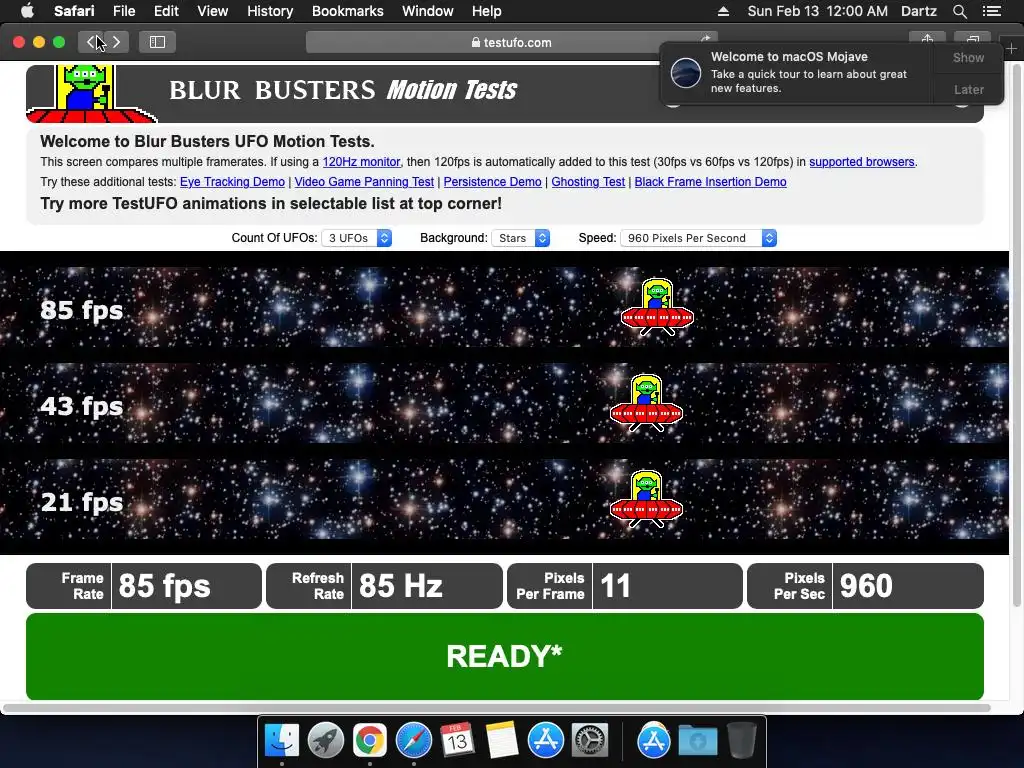Open the Edit menu
The height and width of the screenshot is (768, 1024).
tap(166, 11)
